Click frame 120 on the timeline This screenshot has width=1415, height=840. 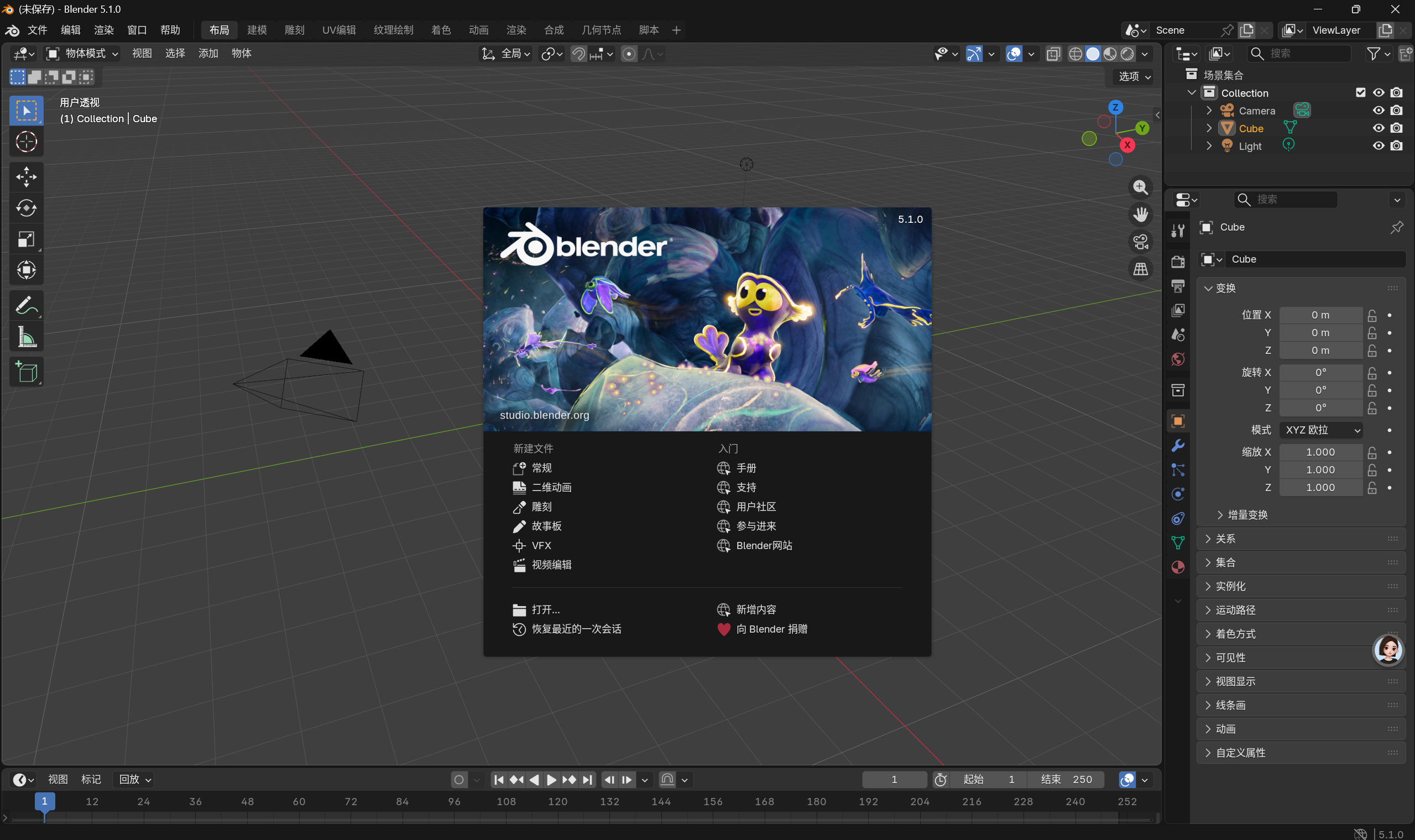click(x=557, y=801)
